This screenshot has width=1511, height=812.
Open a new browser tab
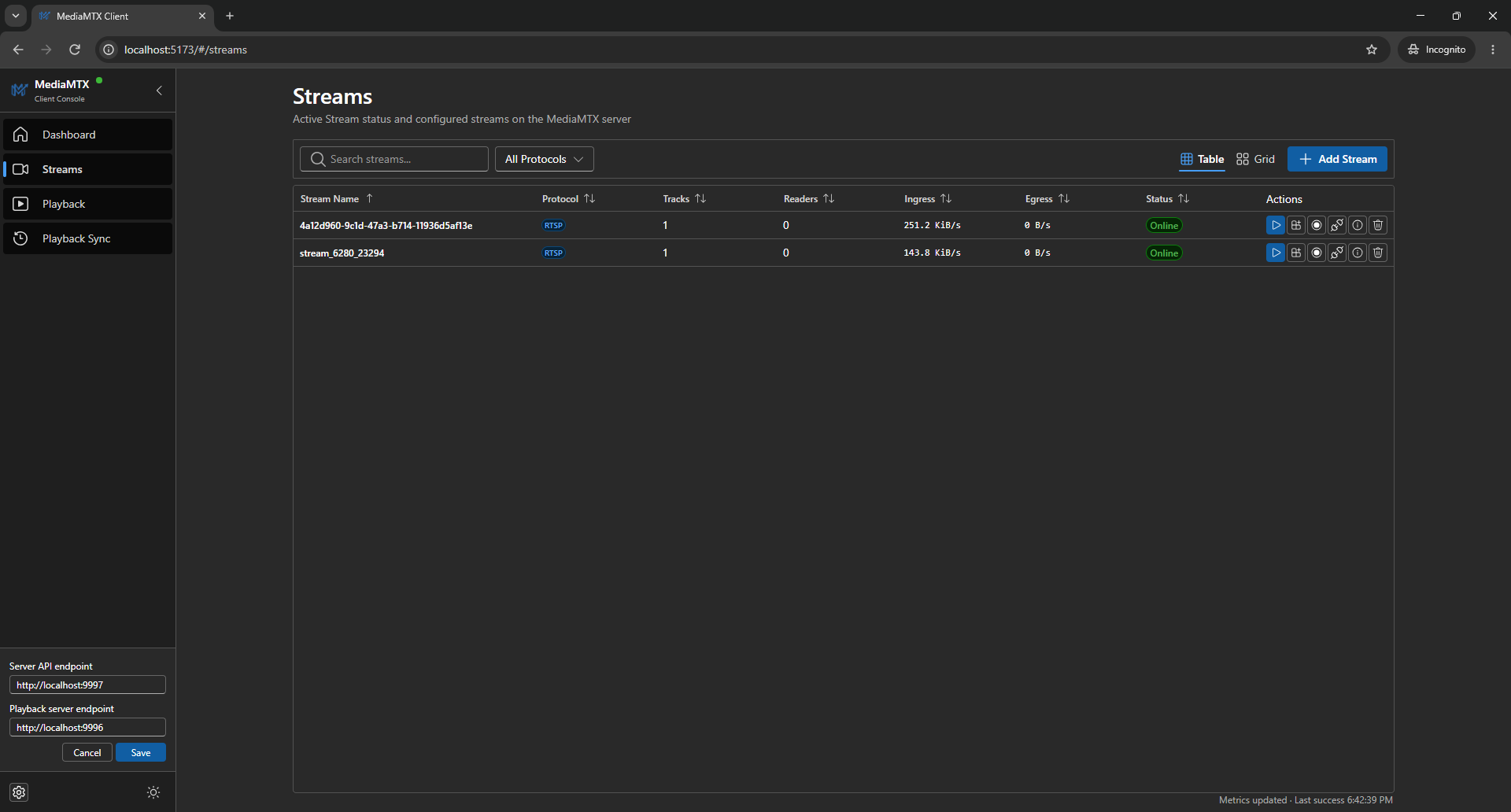(x=230, y=16)
